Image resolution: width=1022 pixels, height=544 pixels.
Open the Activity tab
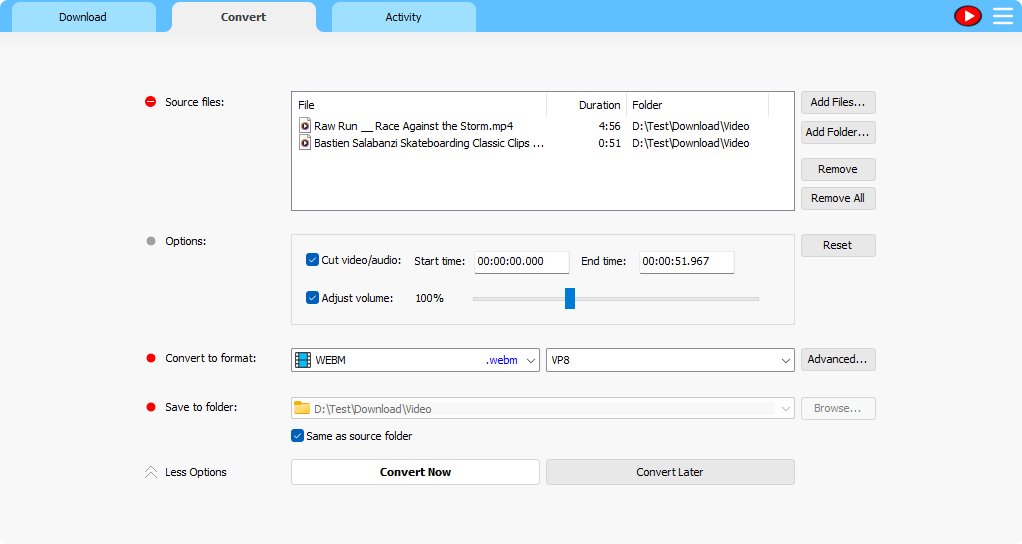[403, 17]
